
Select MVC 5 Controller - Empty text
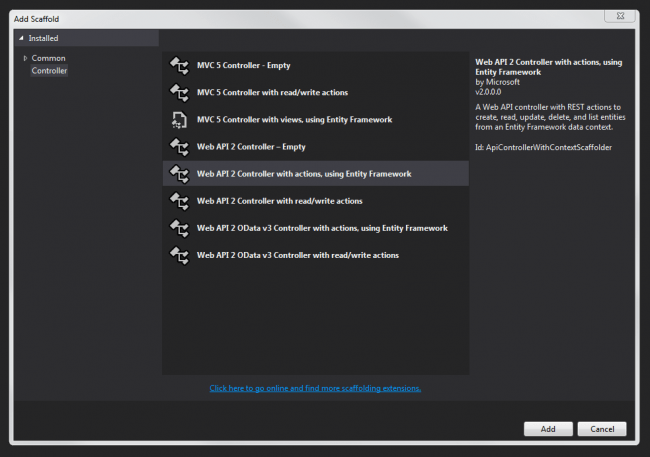pyautogui.click(x=243, y=66)
